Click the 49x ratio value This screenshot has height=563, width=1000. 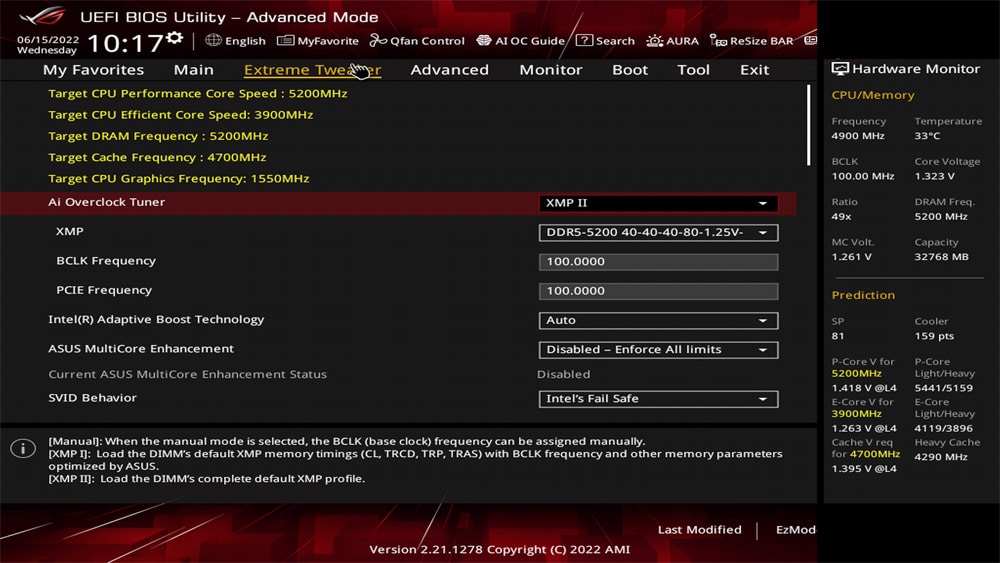click(x=841, y=216)
